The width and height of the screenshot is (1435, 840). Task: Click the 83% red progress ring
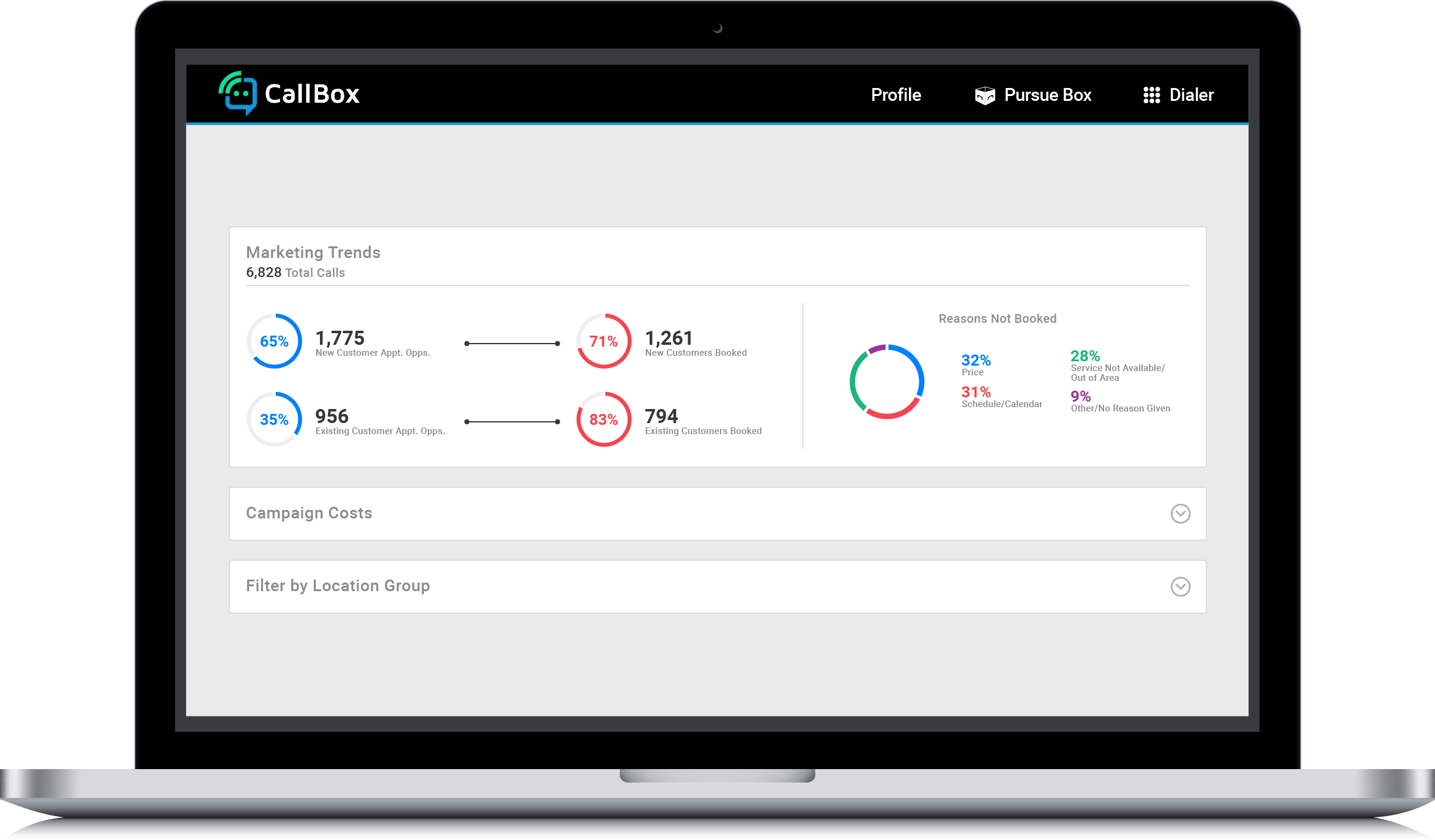(x=604, y=419)
